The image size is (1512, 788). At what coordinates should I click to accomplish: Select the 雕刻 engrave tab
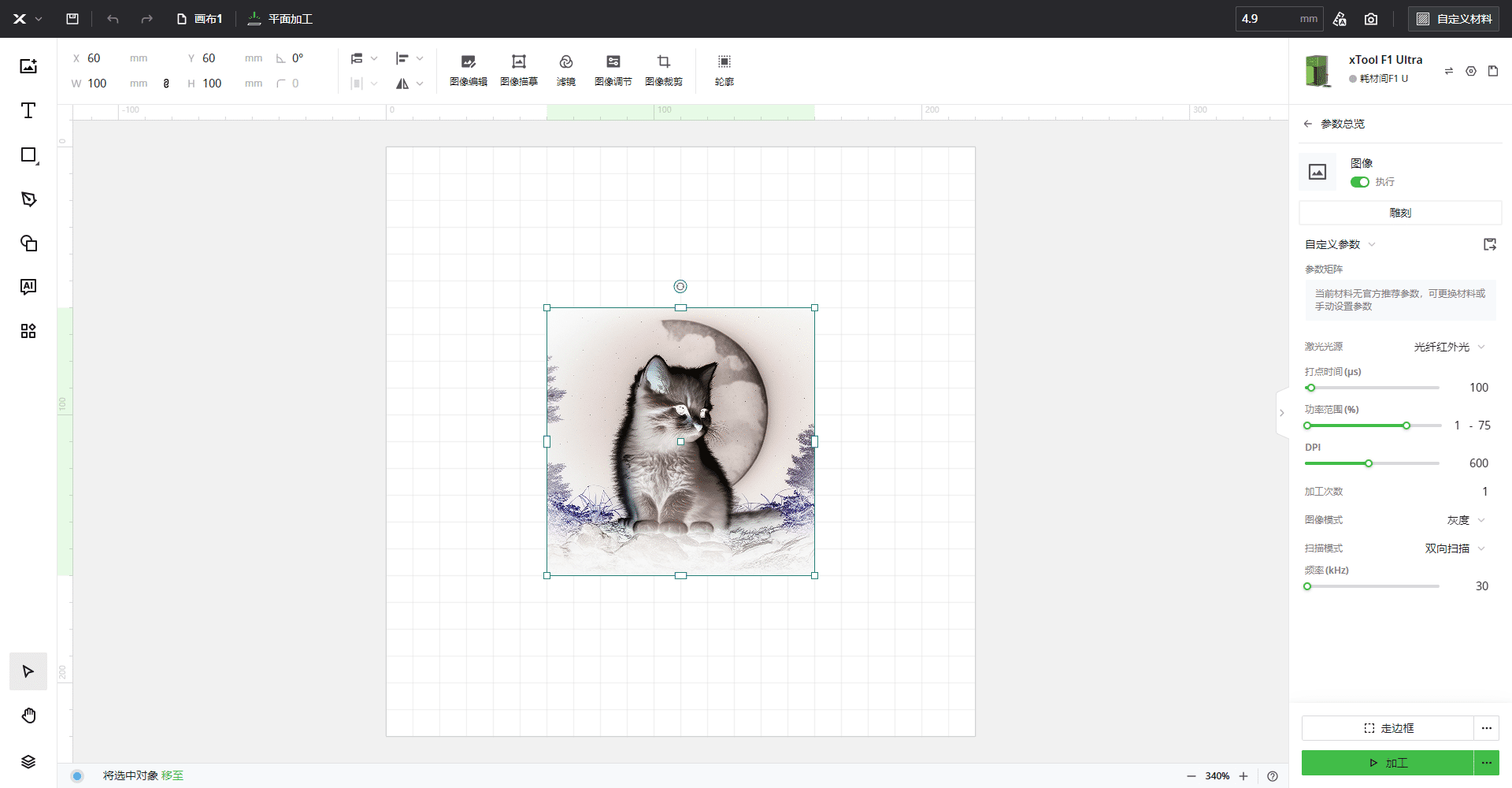pos(1400,213)
